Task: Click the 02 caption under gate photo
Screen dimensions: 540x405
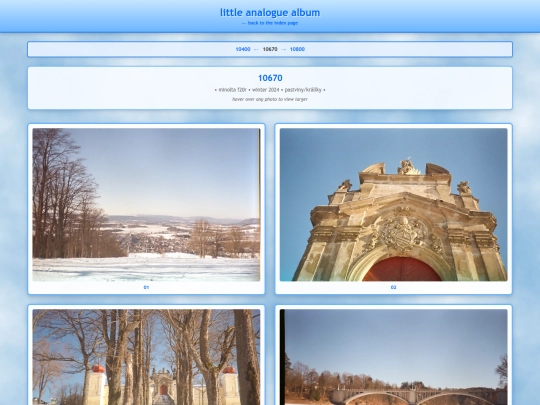Action: (x=394, y=287)
